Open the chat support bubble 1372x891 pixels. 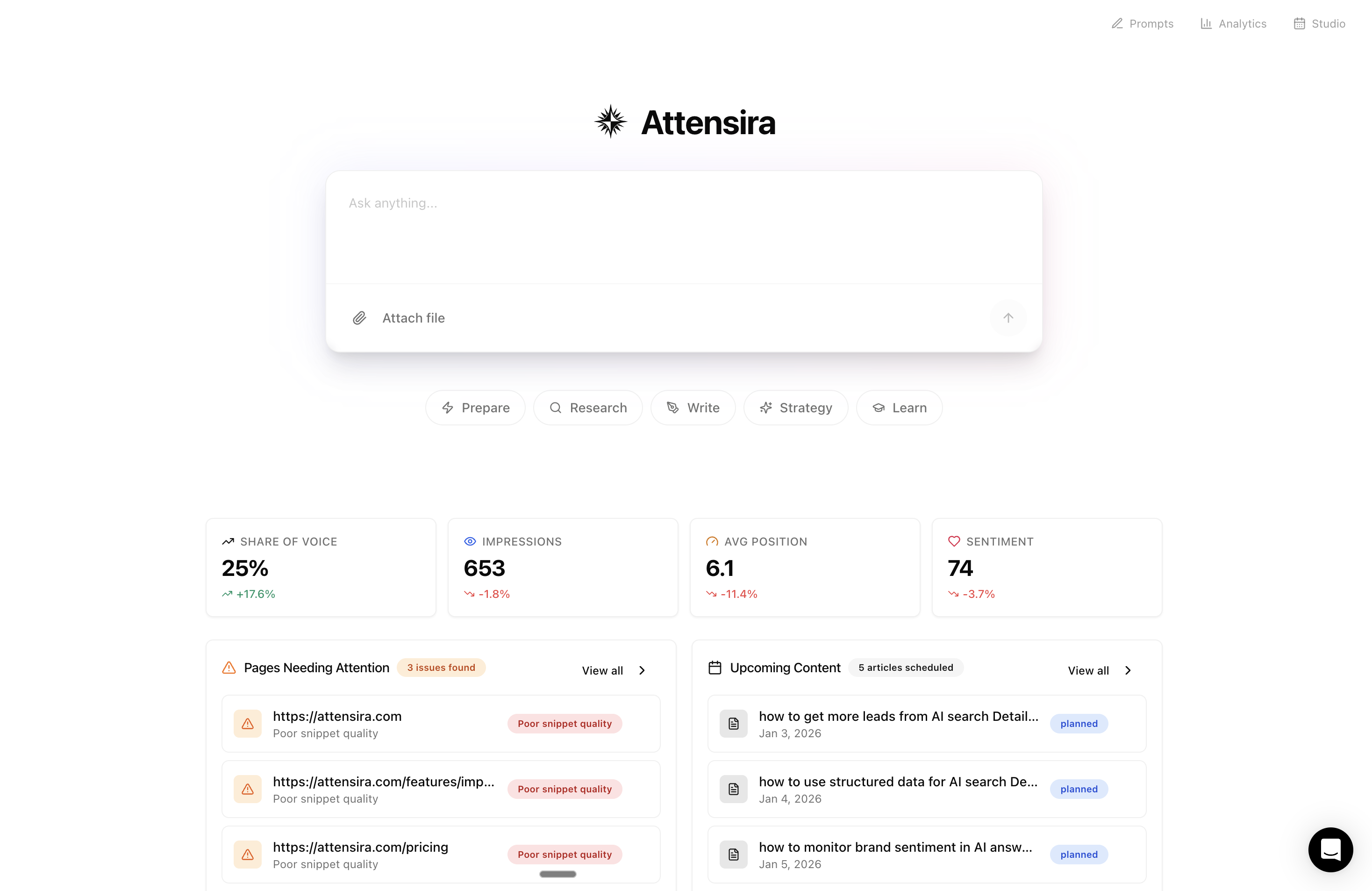click(x=1330, y=849)
